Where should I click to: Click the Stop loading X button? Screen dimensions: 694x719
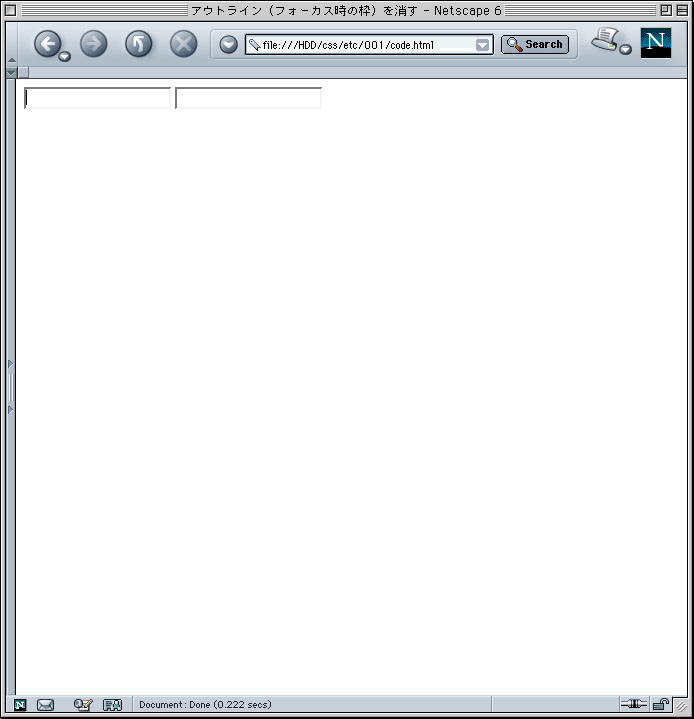tap(183, 44)
